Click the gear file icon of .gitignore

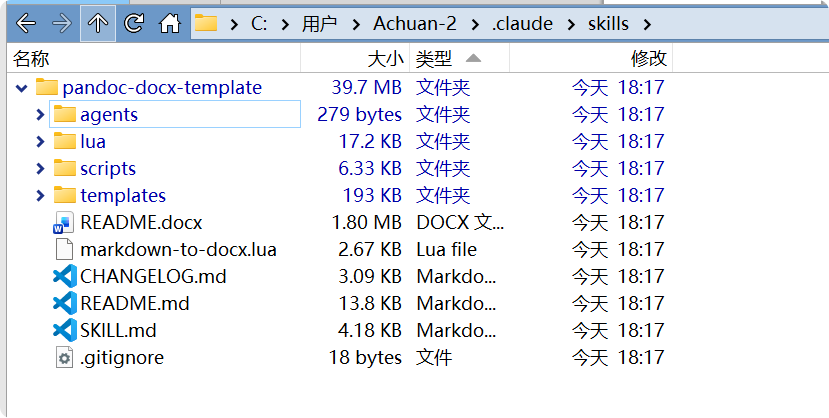tap(64, 357)
